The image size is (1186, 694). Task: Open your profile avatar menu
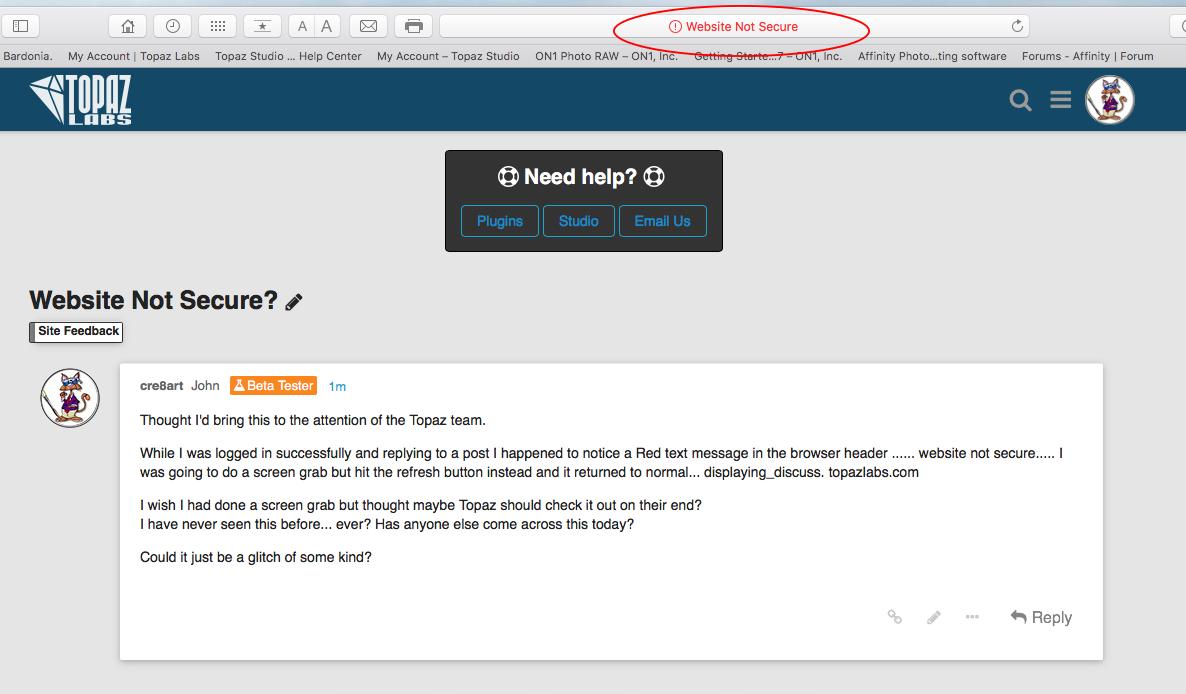1109,99
